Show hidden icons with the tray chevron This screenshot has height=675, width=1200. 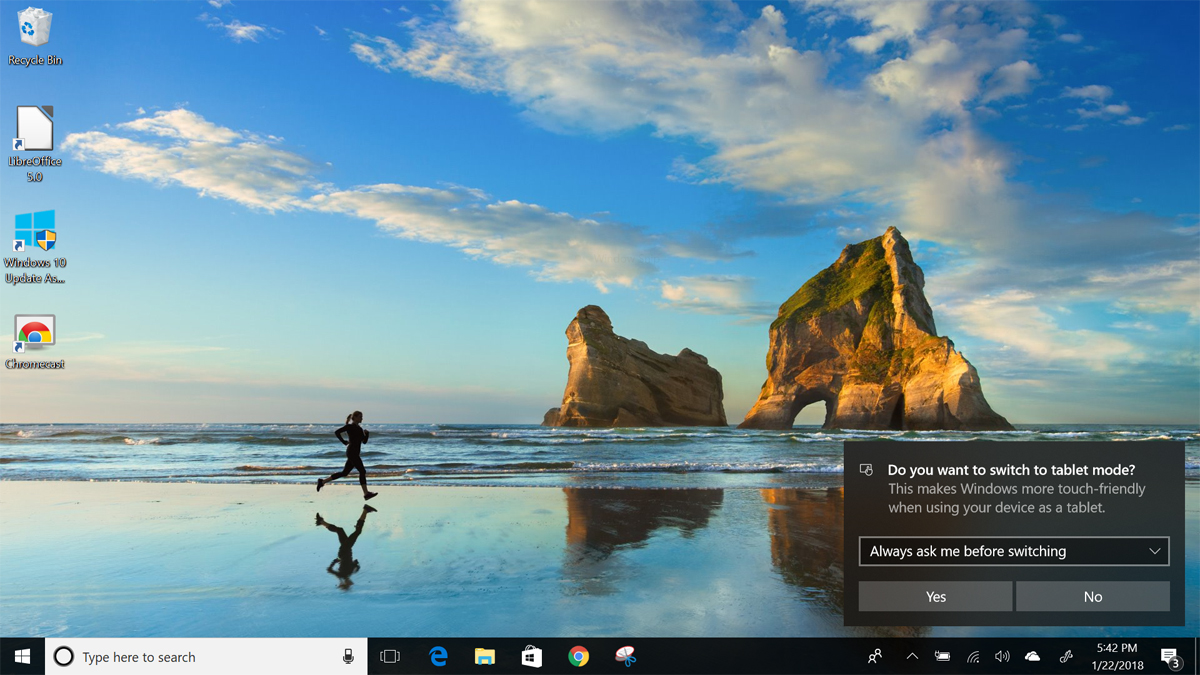(911, 656)
